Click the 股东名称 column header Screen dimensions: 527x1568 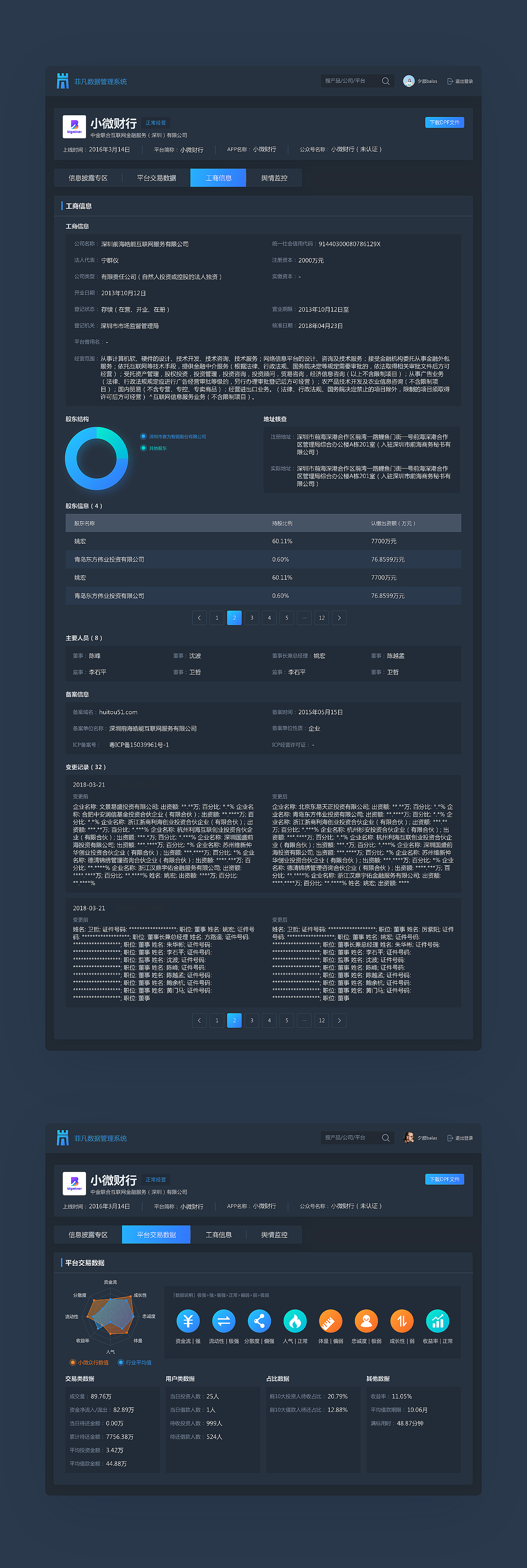click(84, 523)
